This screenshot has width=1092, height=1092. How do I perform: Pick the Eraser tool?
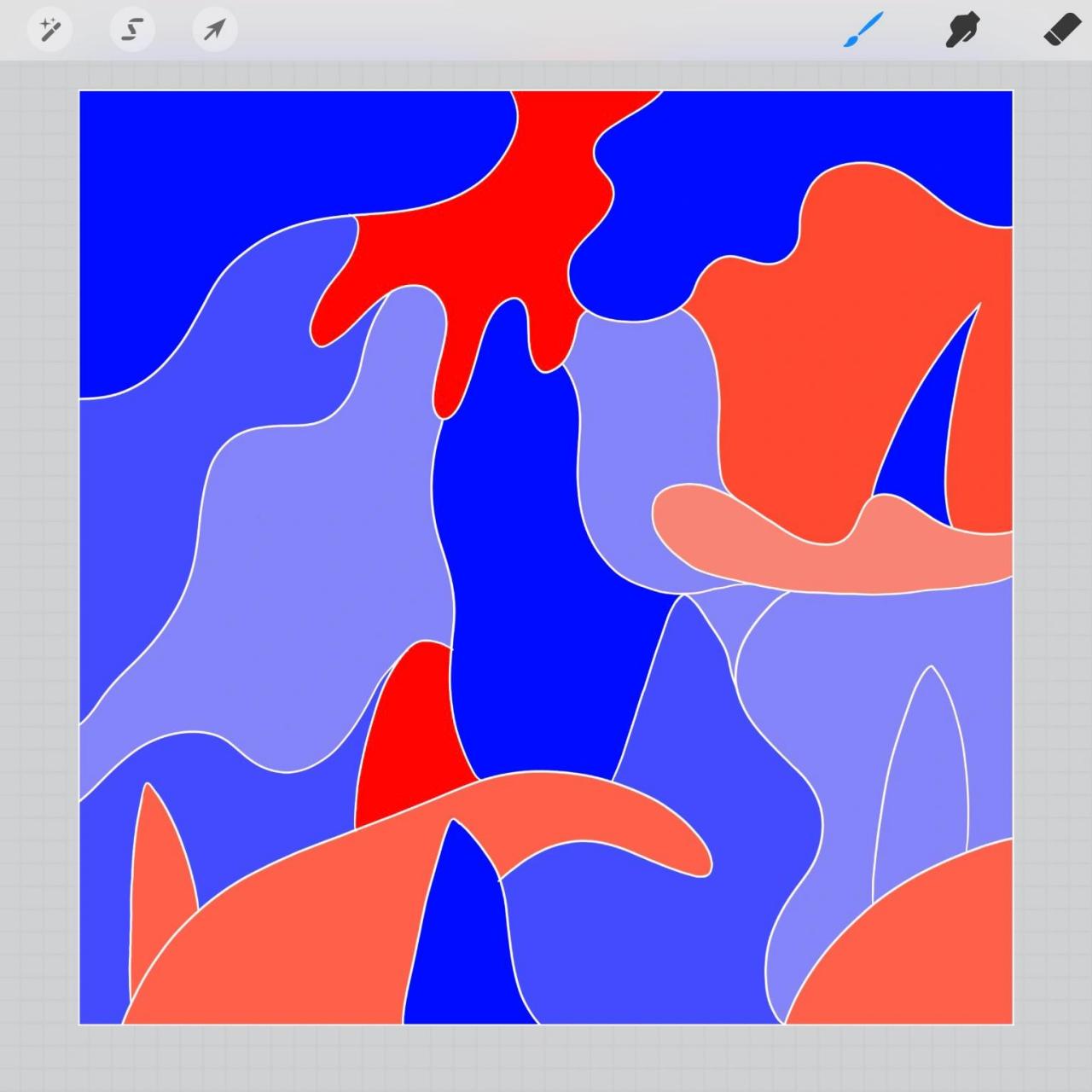(x=1062, y=31)
